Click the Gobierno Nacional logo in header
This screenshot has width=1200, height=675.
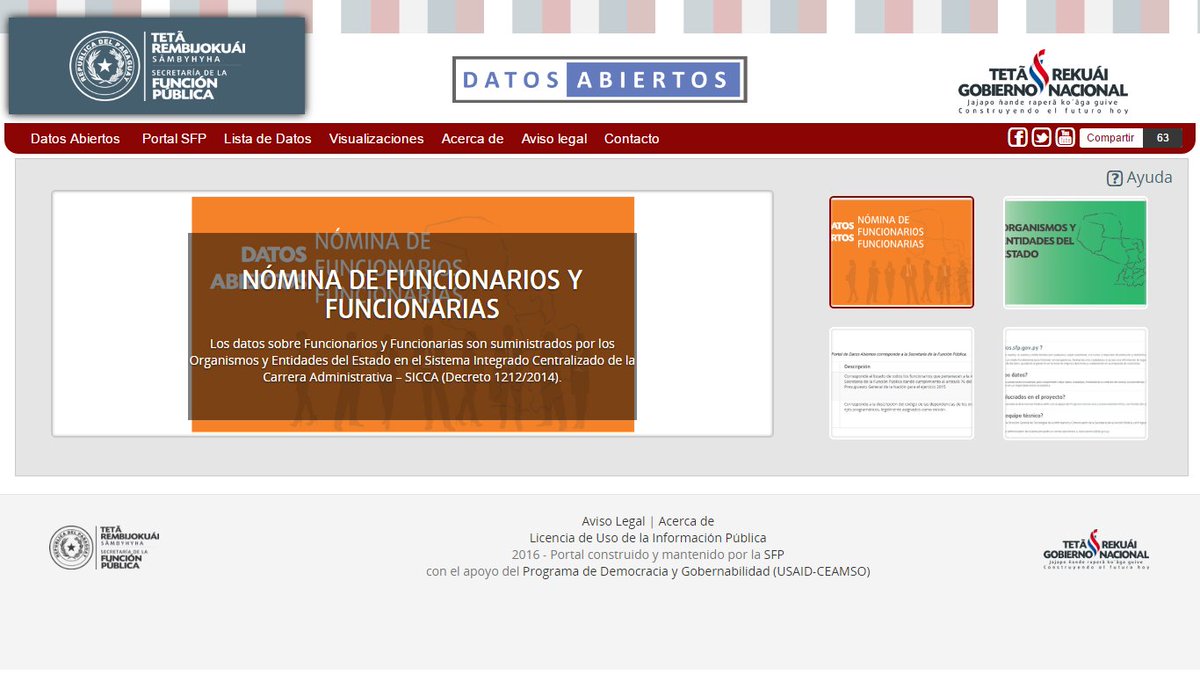(1043, 84)
